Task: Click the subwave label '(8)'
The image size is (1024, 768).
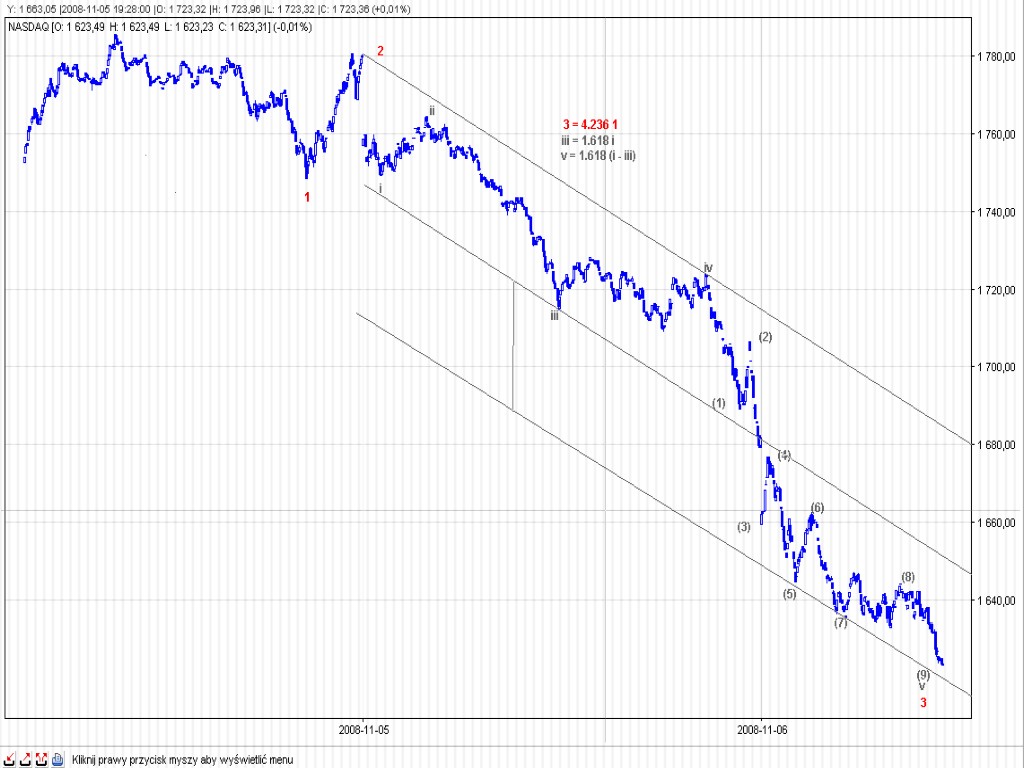Action: (908, 577)
